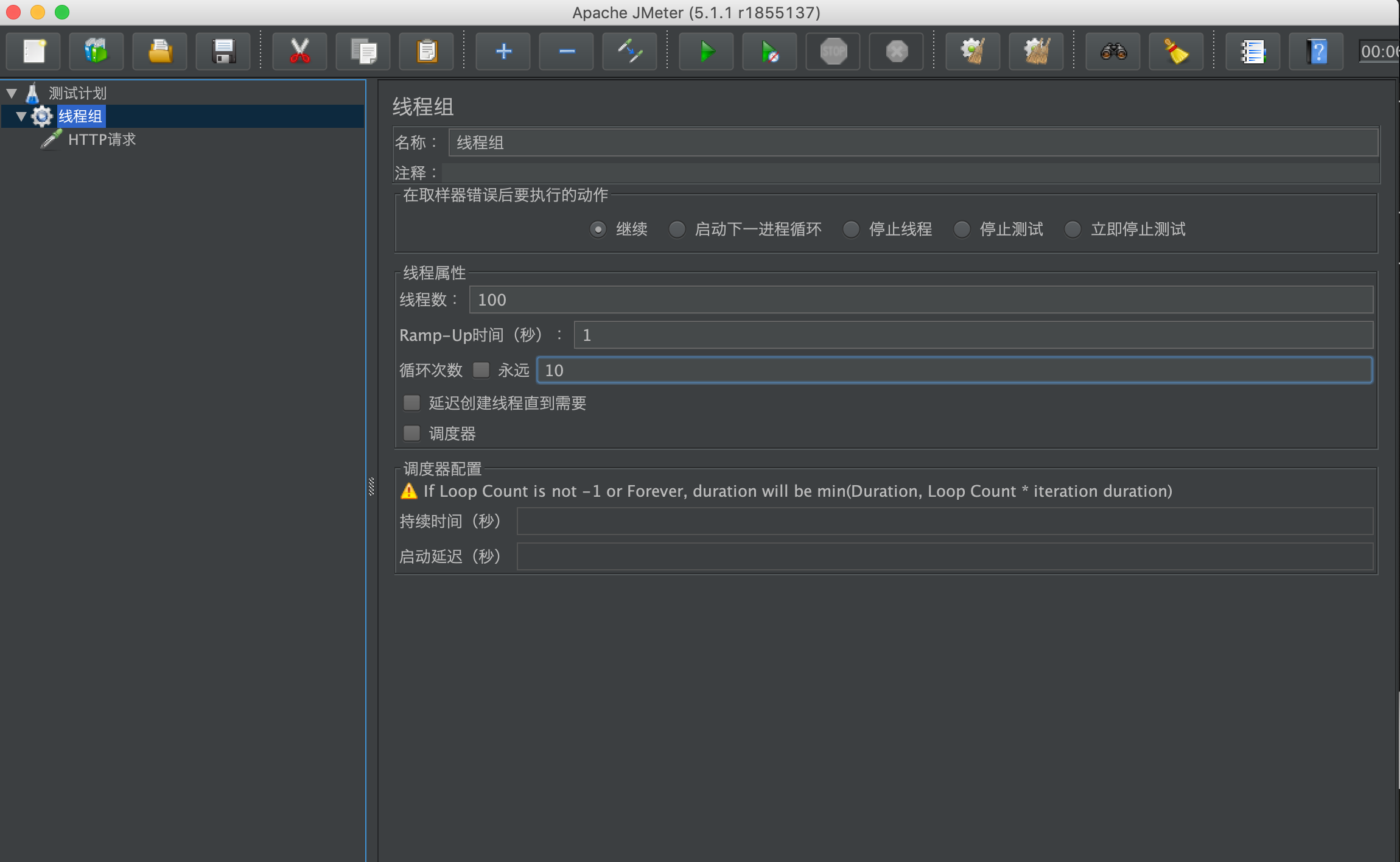Viewport: 1400px width, 862px height.
Task: Click the split pane divider handle
Action: tap(371, 487)
